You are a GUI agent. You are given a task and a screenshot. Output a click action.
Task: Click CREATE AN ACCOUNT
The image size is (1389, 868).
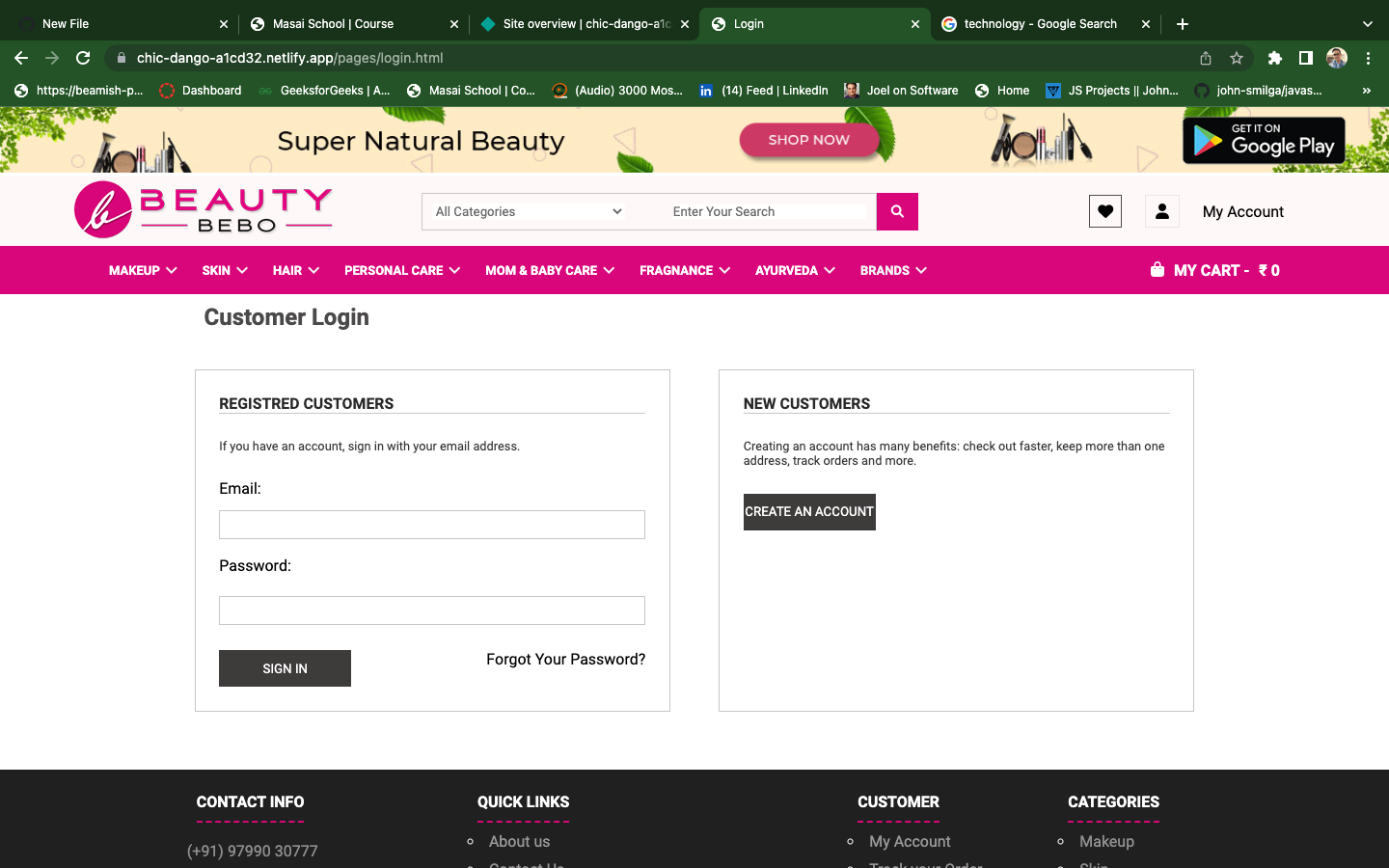pyautogui.click(x=809, y=512)
